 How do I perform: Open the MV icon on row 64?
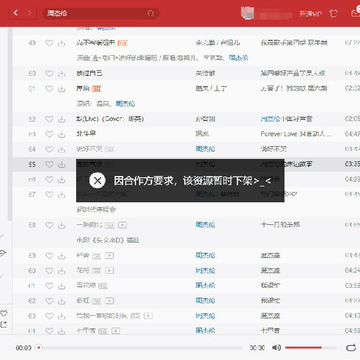115,331
